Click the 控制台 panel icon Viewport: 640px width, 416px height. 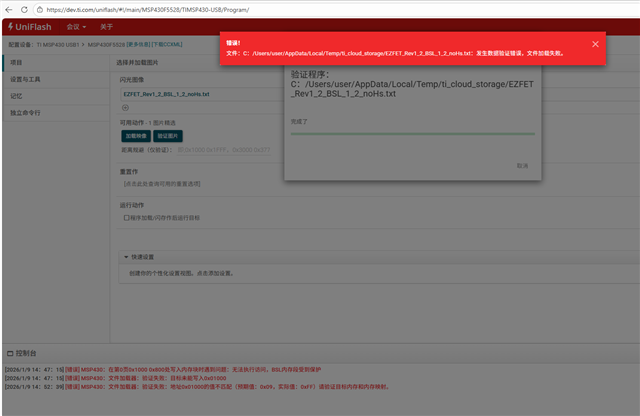[x=10, y=353]
